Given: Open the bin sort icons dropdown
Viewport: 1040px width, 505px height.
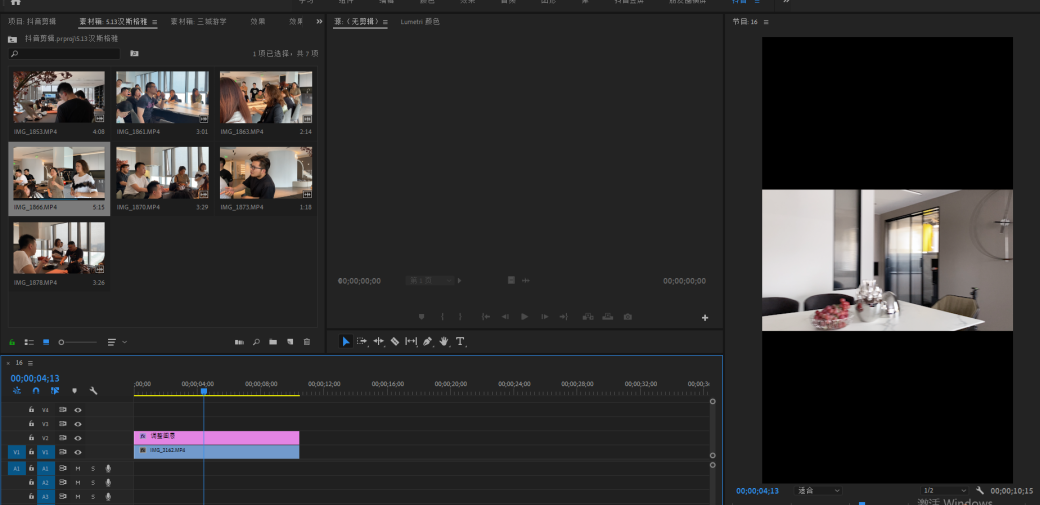Looking at the screenshot, I should (117, 342).
